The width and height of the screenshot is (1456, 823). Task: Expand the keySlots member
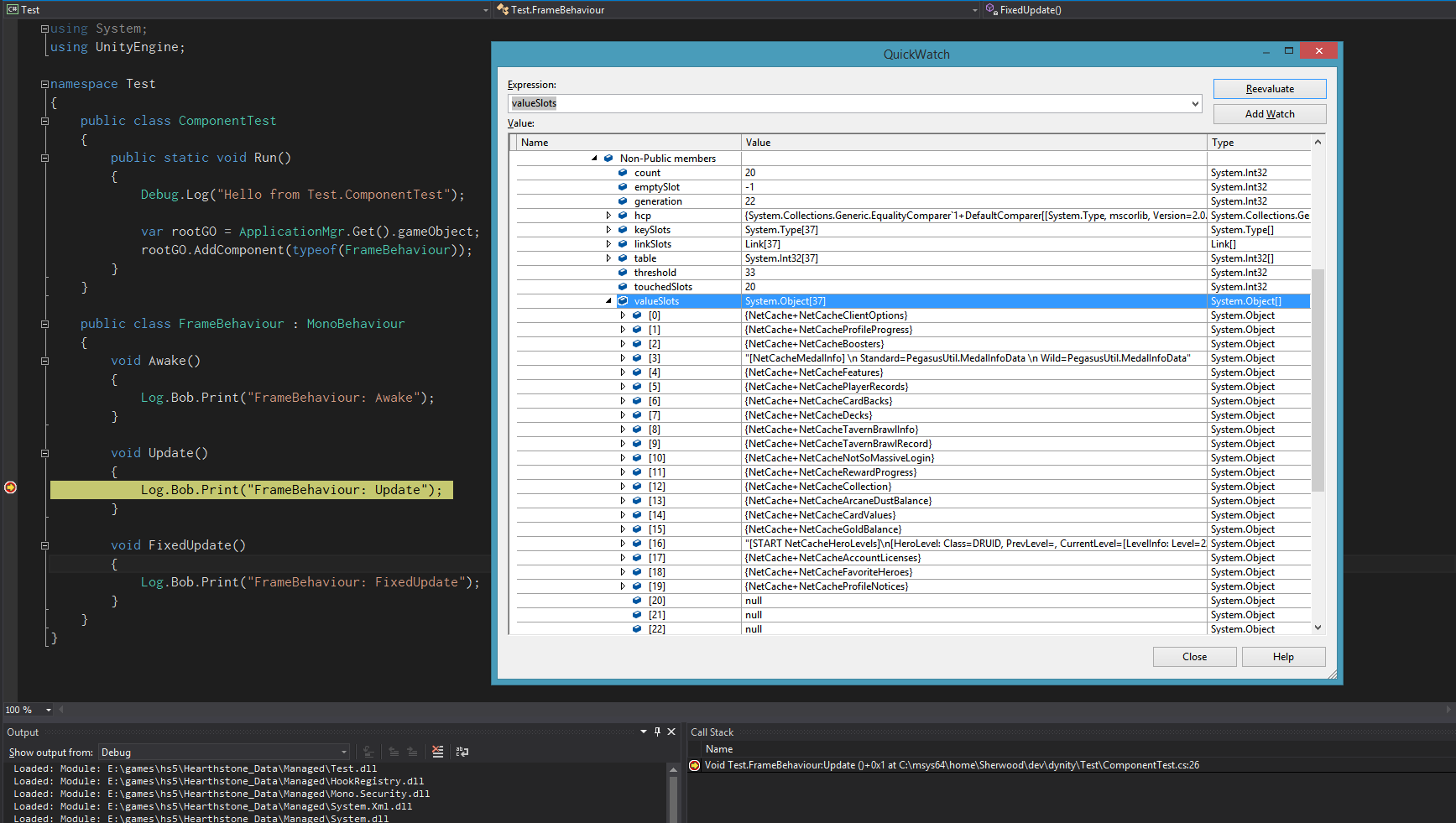pyautogui.click(x=608, y=230)
